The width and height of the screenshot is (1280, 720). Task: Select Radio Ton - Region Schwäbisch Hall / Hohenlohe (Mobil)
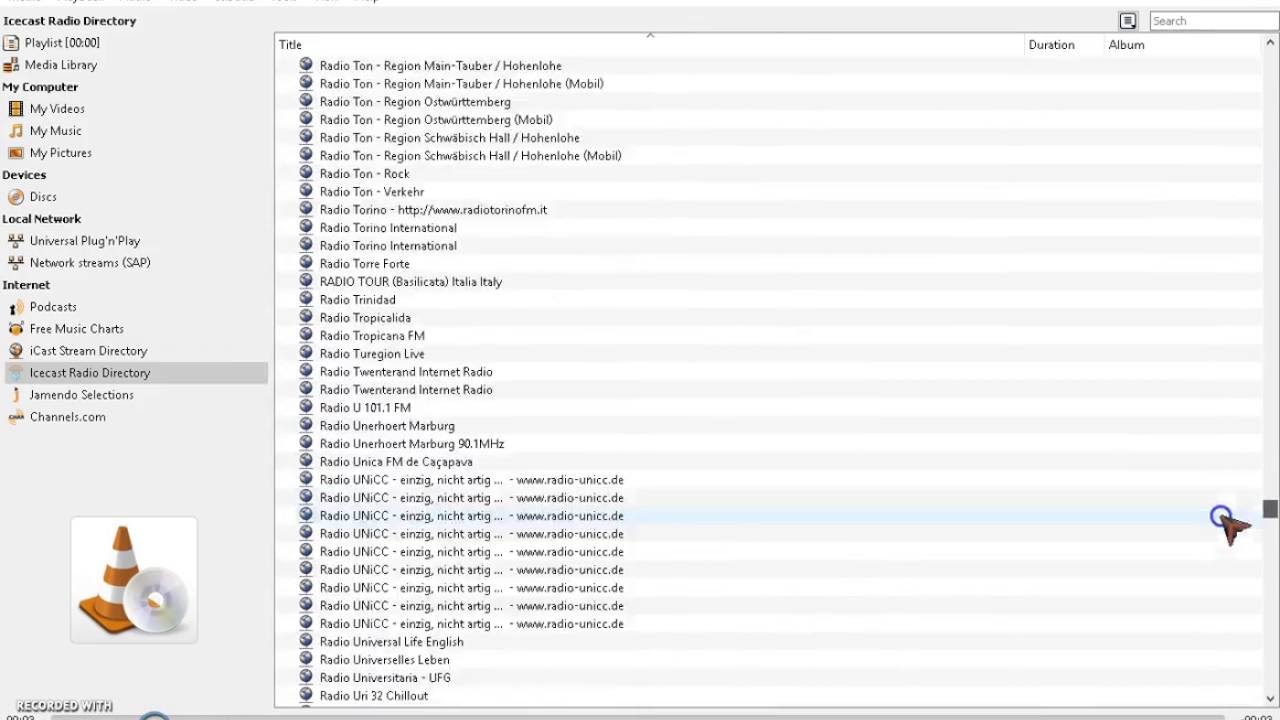[471, 156]
